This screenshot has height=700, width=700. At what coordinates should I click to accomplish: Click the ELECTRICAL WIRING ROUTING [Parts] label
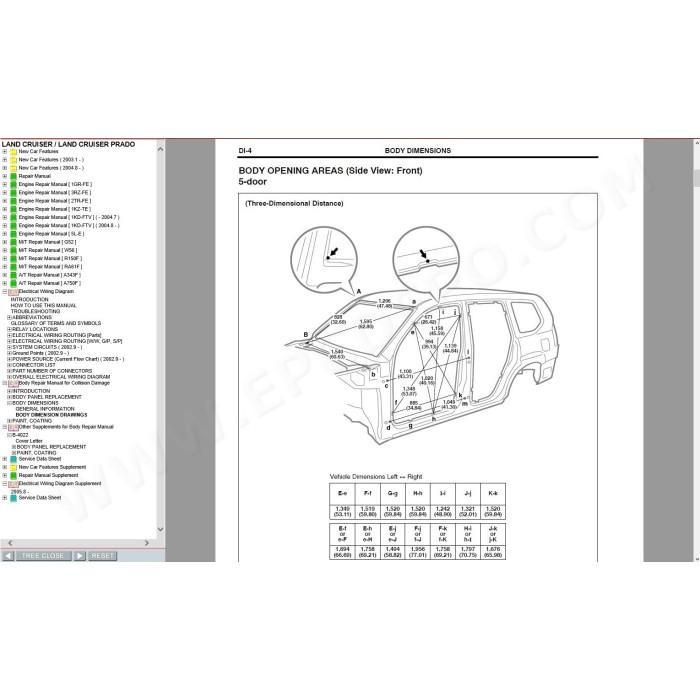click(57, 335)
